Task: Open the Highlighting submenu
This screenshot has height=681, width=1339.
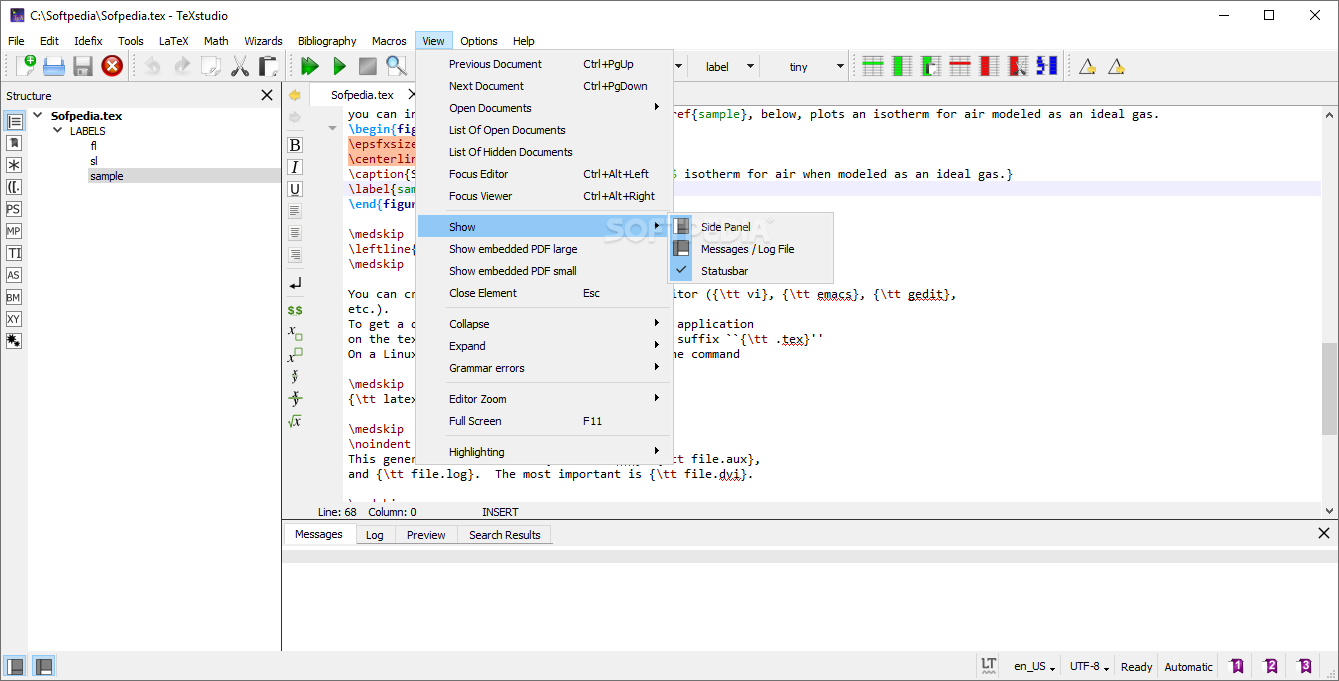Action: point(545,452)
